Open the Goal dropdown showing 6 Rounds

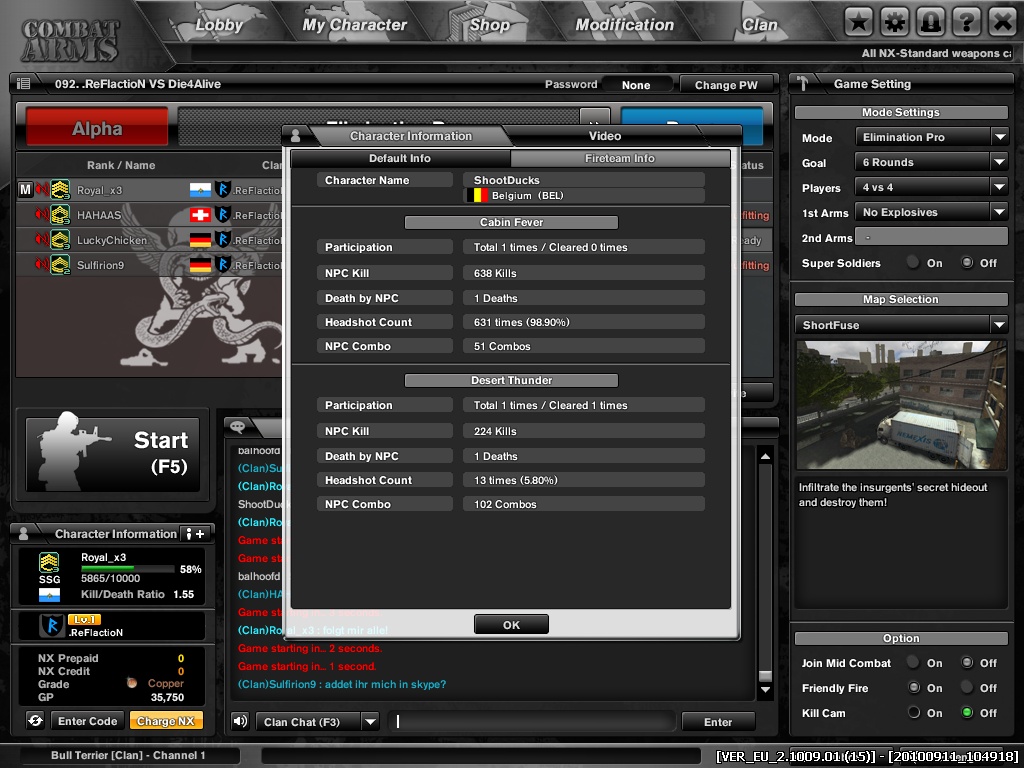[x=931, y=162]
